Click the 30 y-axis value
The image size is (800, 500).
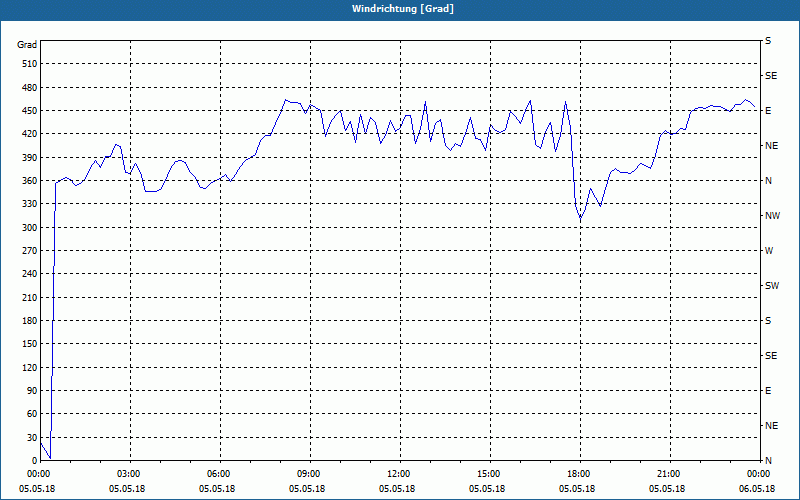[32, 438]
